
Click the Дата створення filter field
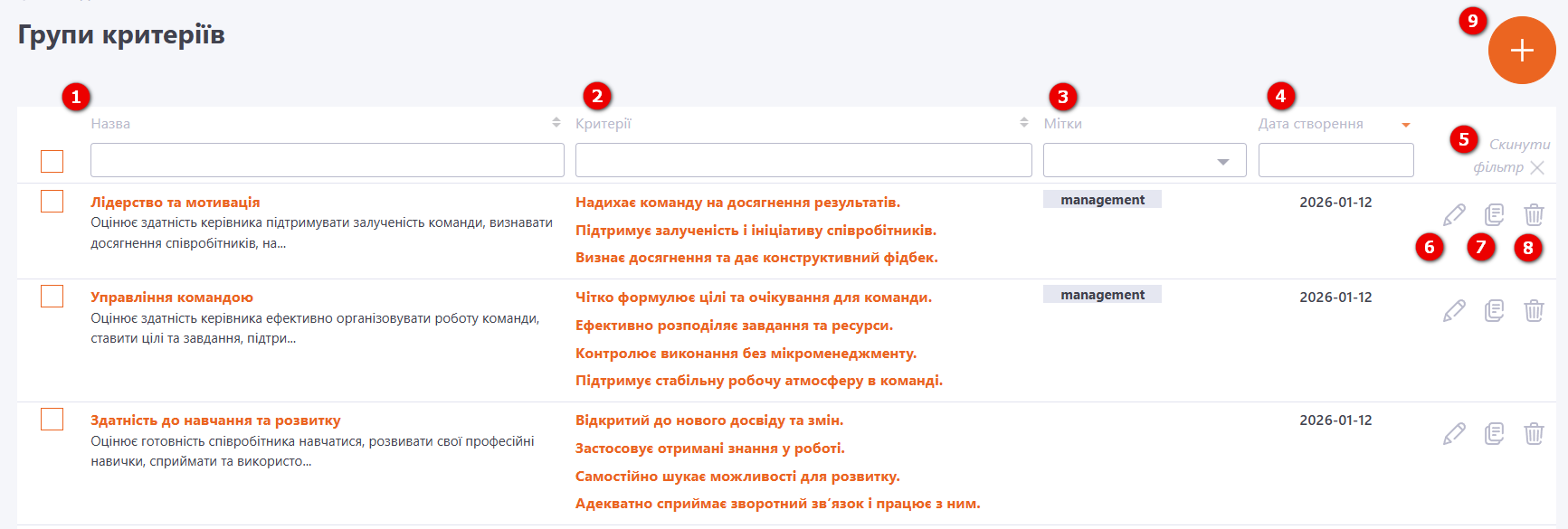1336,161
